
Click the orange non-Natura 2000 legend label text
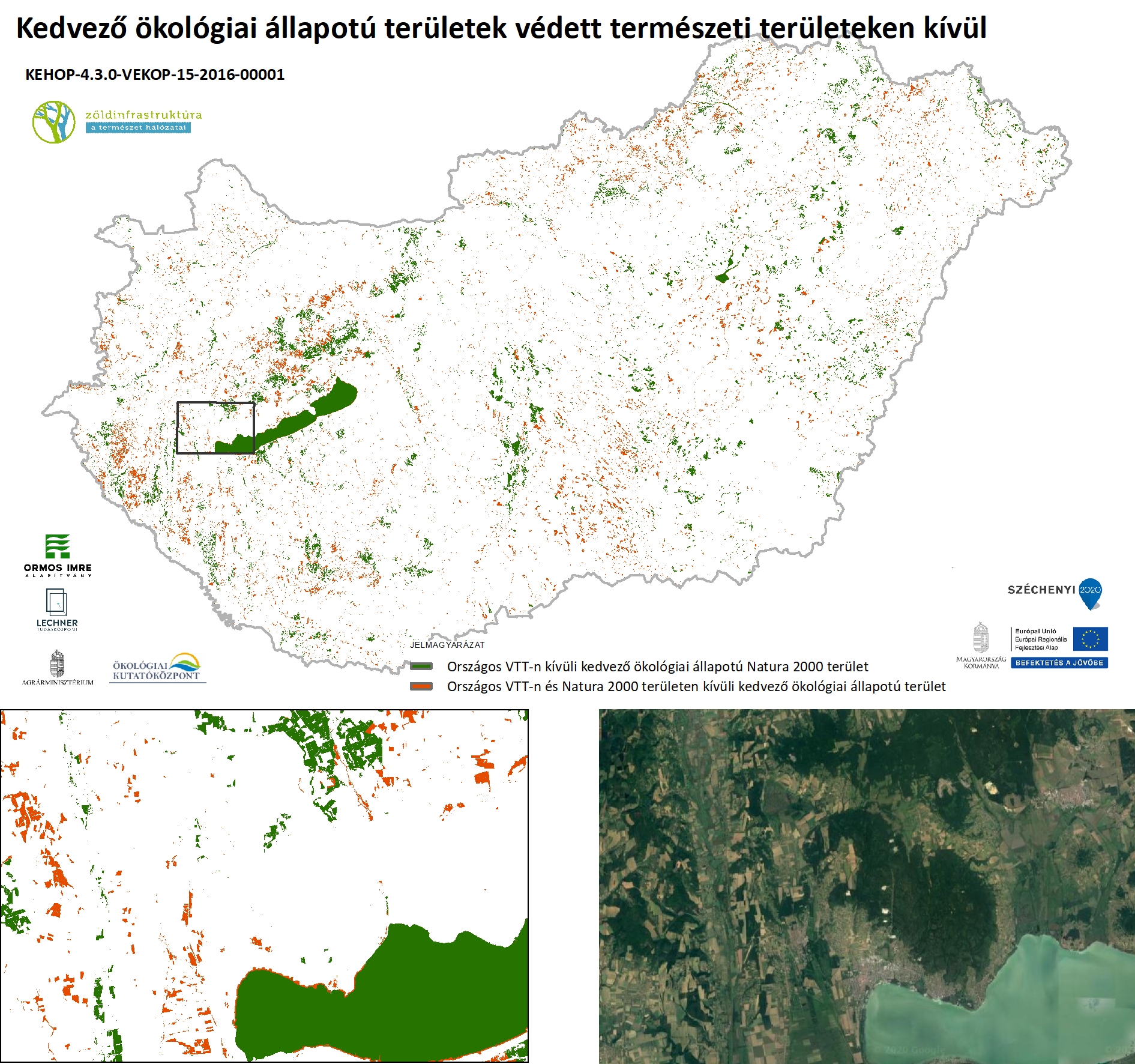pos(696,686)
